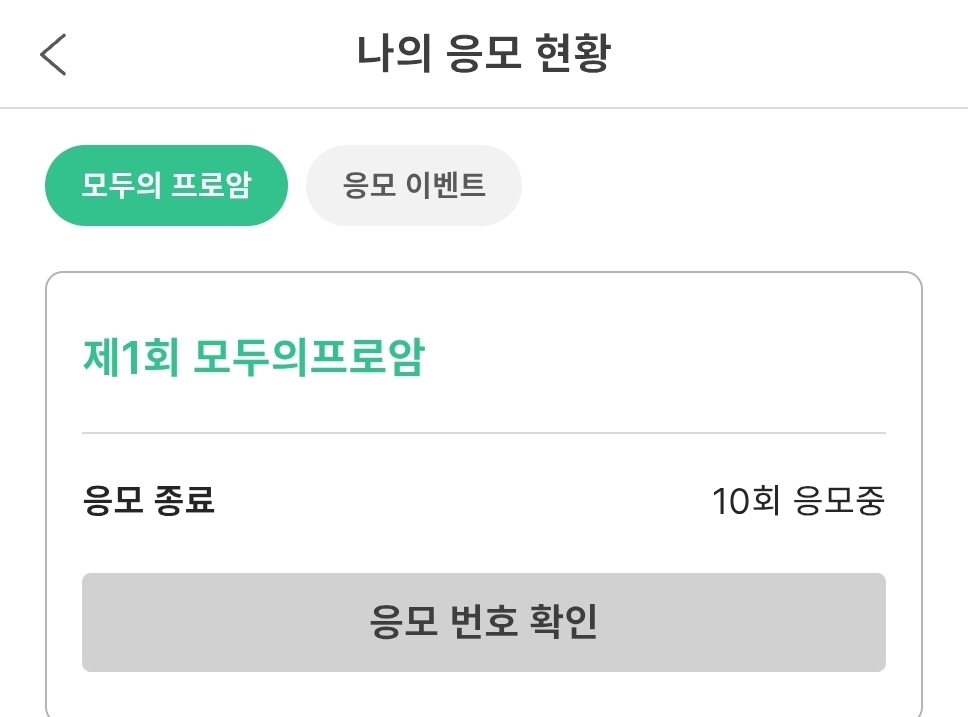Click the 나의 응모 현황 page title

click(484, 54)
